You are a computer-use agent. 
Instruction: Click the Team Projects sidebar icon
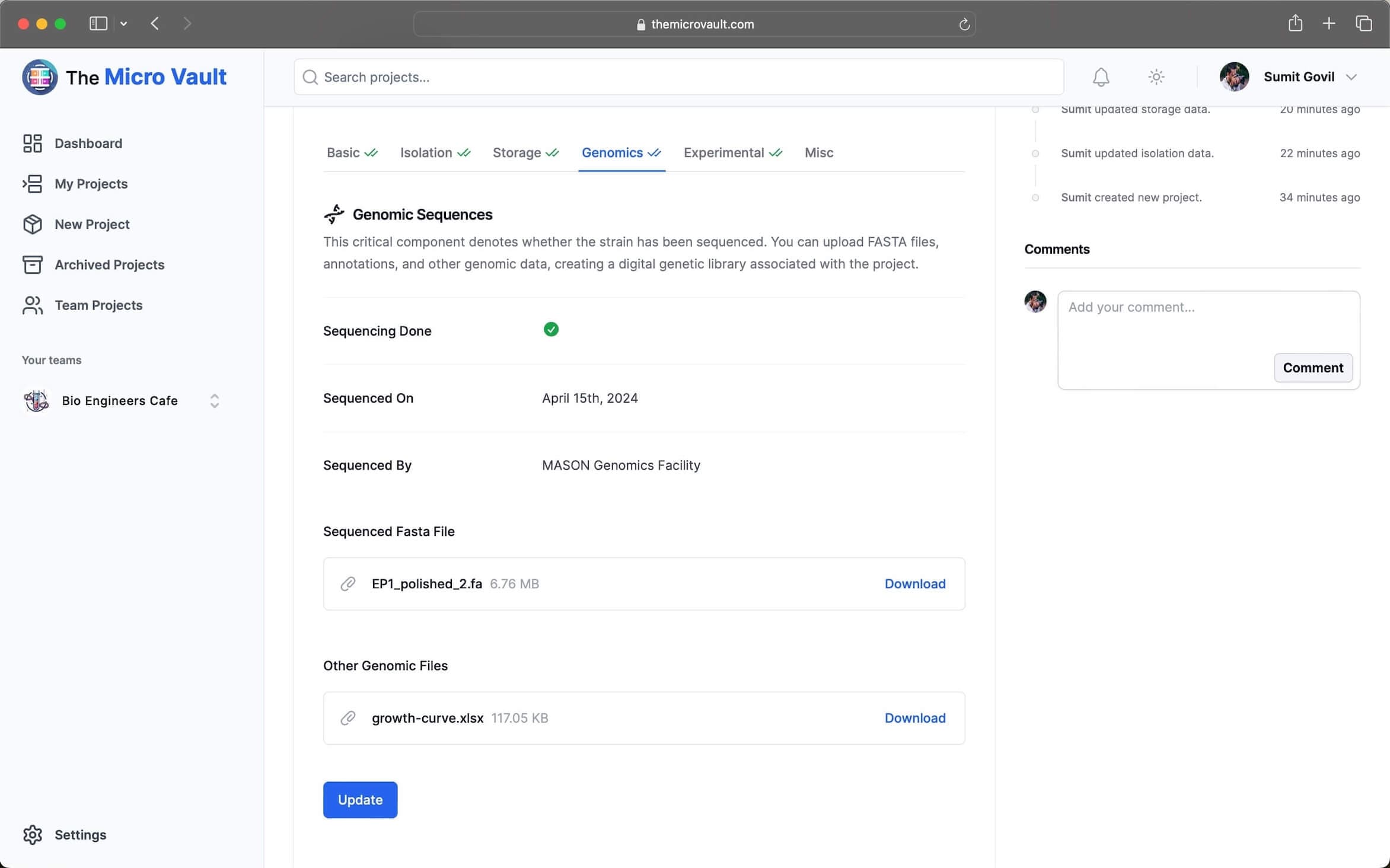tap(33, 304)
